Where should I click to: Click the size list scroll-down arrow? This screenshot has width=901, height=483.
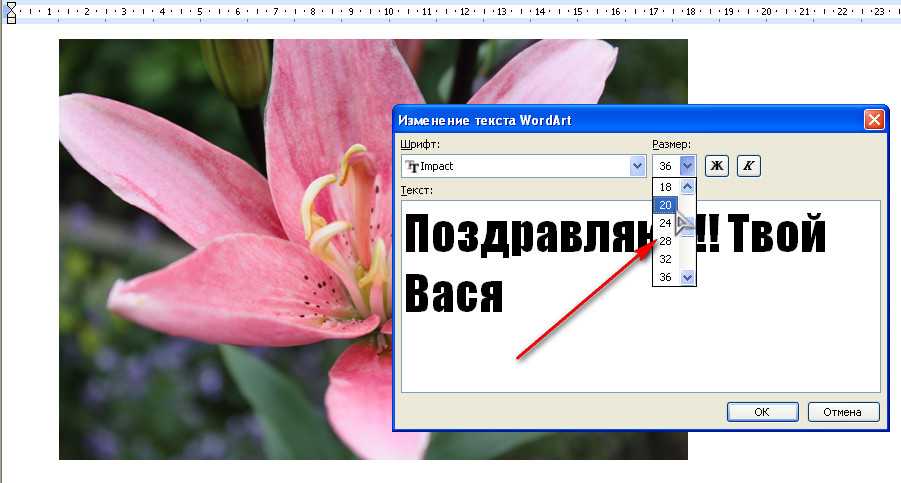coord(687,277)
